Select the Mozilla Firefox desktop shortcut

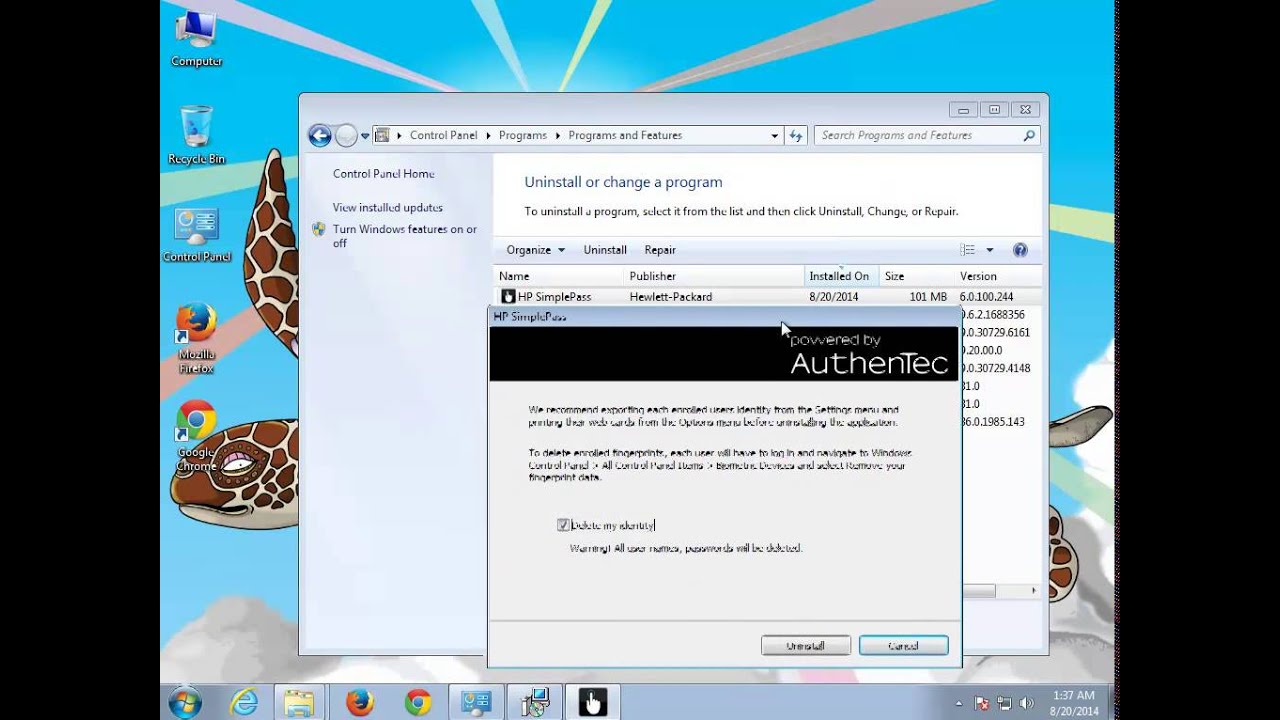point(196,338)
